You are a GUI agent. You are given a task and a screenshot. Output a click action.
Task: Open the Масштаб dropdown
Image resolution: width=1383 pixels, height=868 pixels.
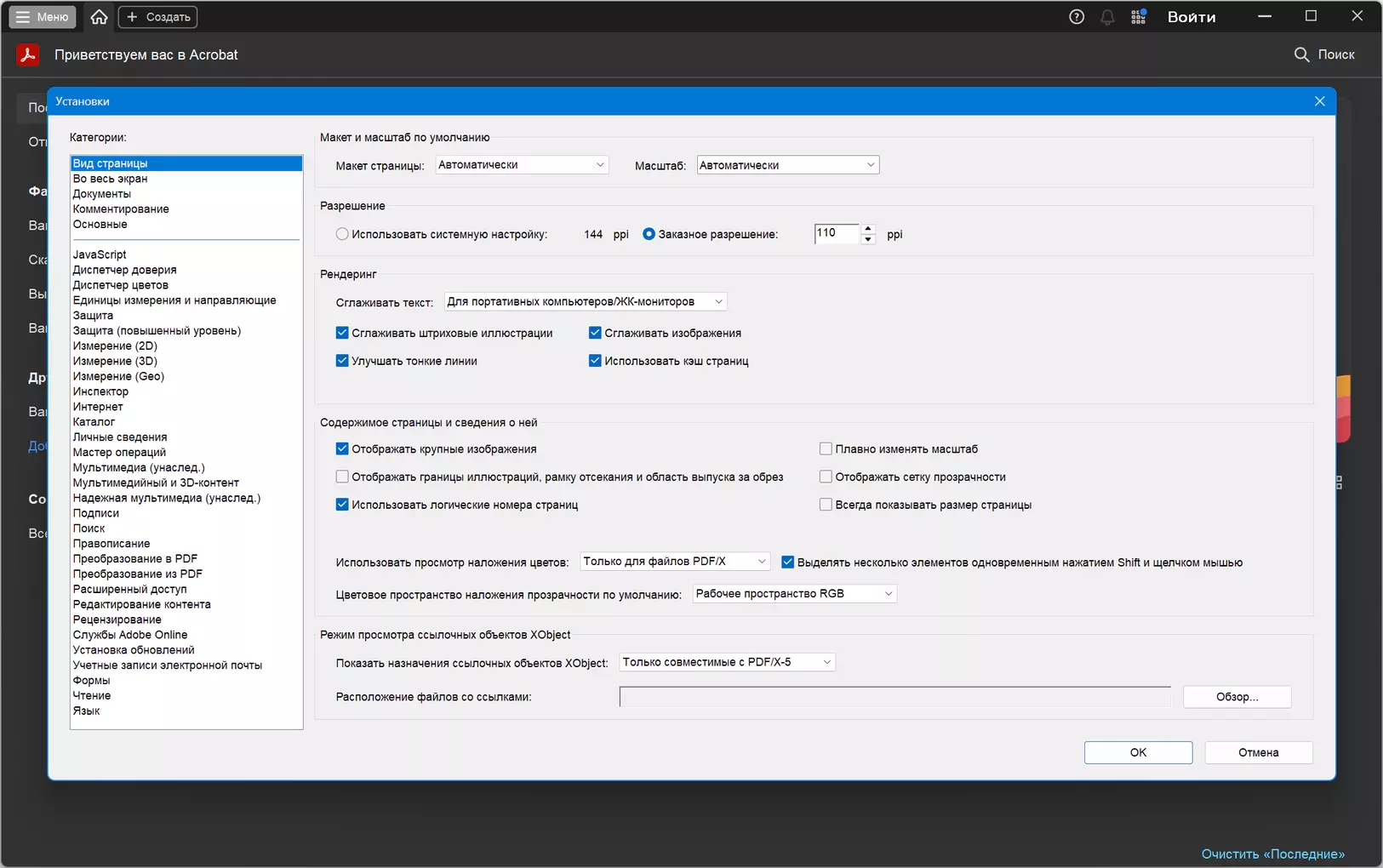[x=787, y=165]
